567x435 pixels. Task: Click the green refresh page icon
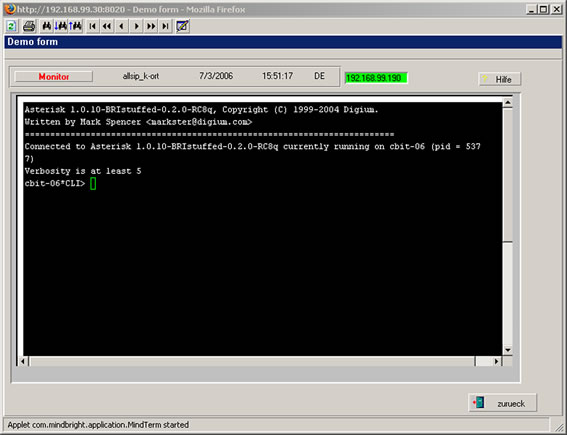pyautogui.click(x=12, y=26)
